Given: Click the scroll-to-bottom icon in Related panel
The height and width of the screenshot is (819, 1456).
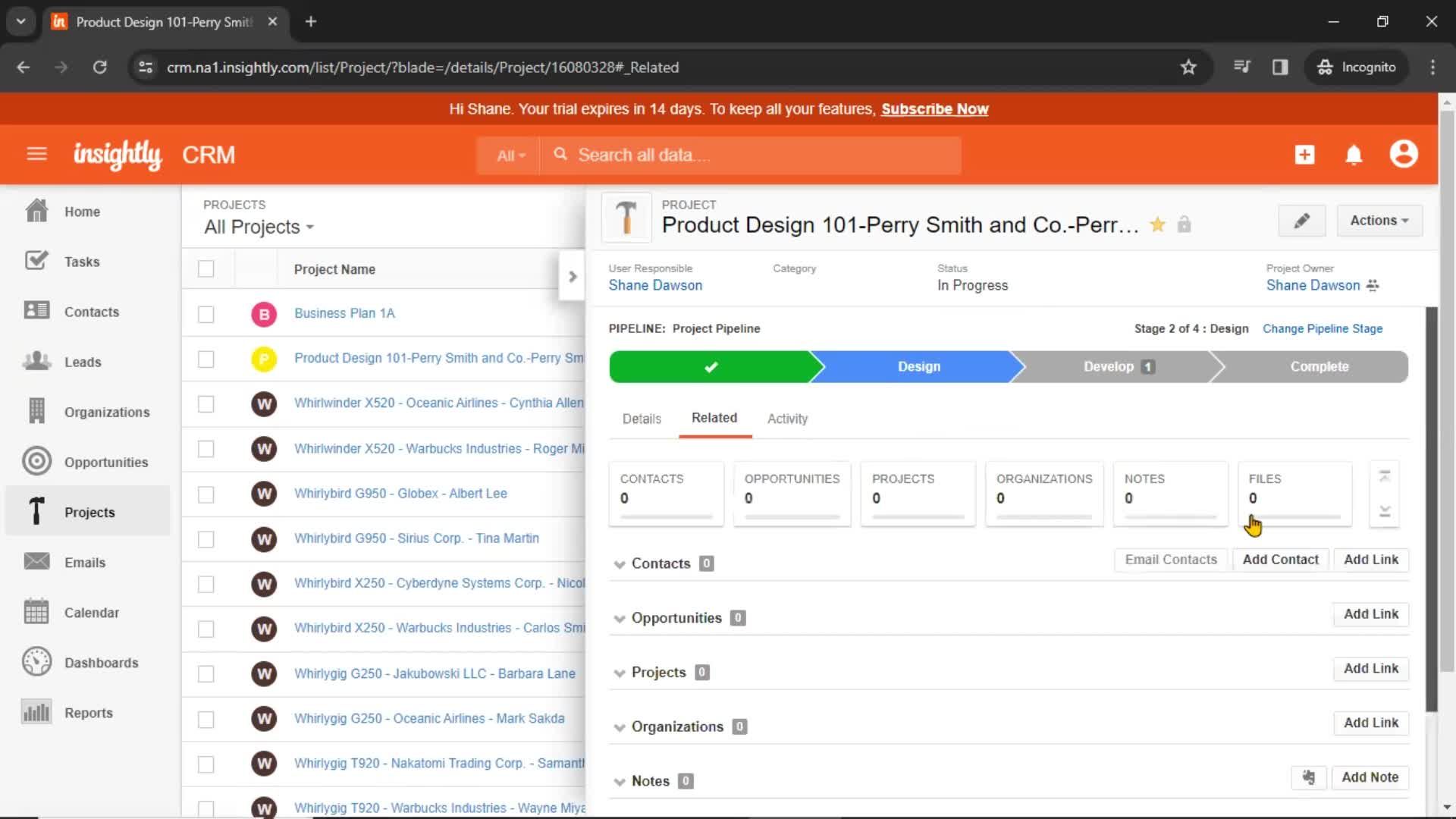Looking at the screenshot, I should pos(1385,511).
